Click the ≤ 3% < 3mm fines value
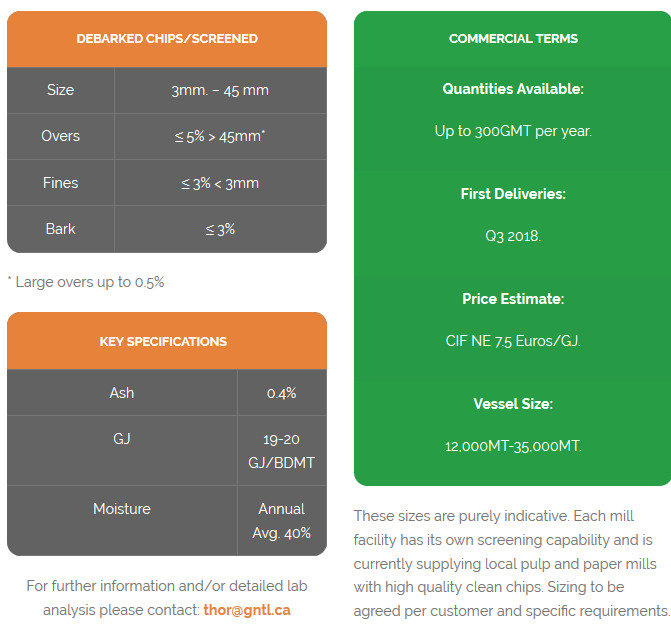This screenshot has width=671, height=642. (x=220, y=183)
